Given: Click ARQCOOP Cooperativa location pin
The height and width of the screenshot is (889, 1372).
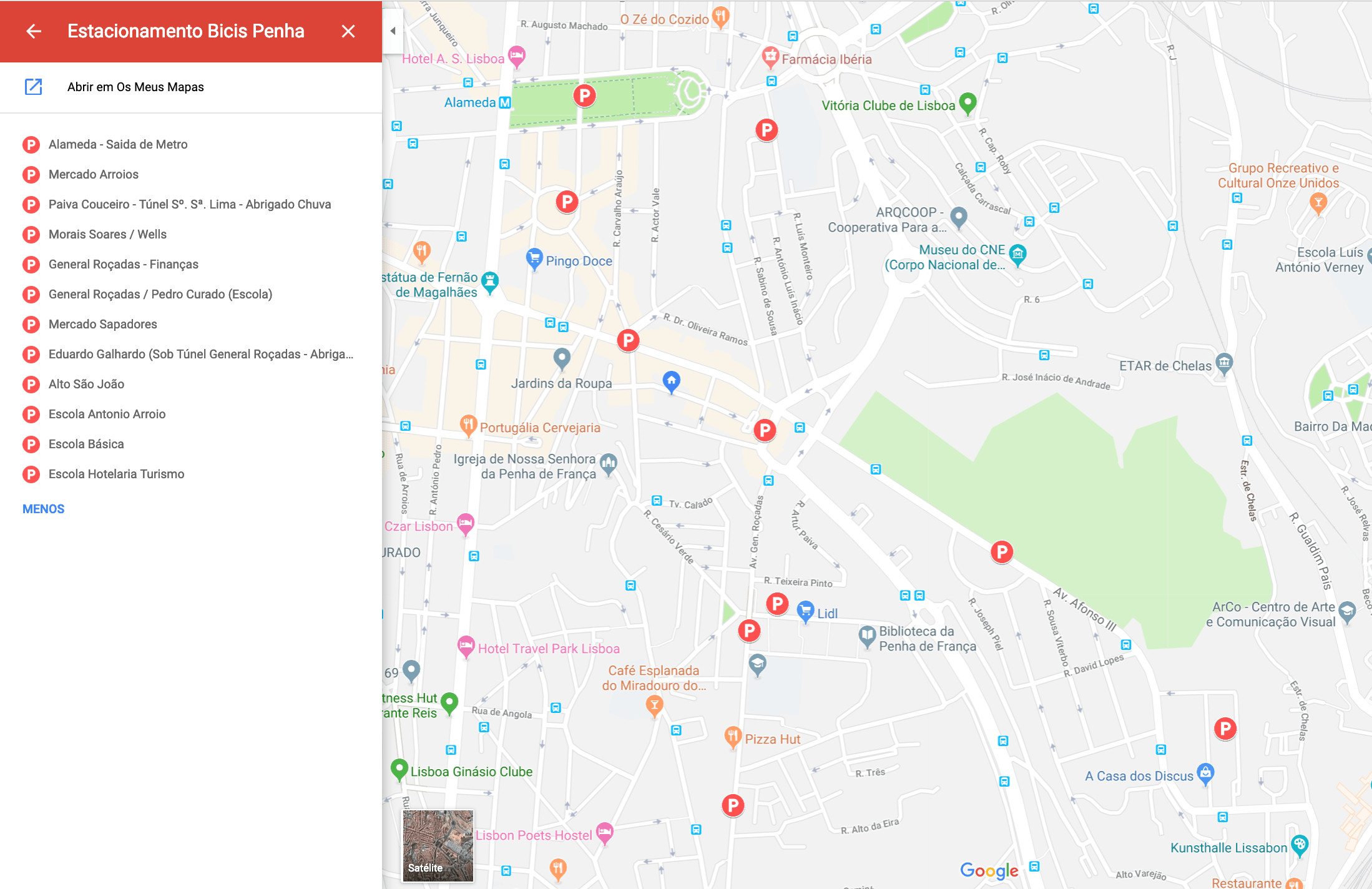Looking at the screenshot, I should pos(959,217).
